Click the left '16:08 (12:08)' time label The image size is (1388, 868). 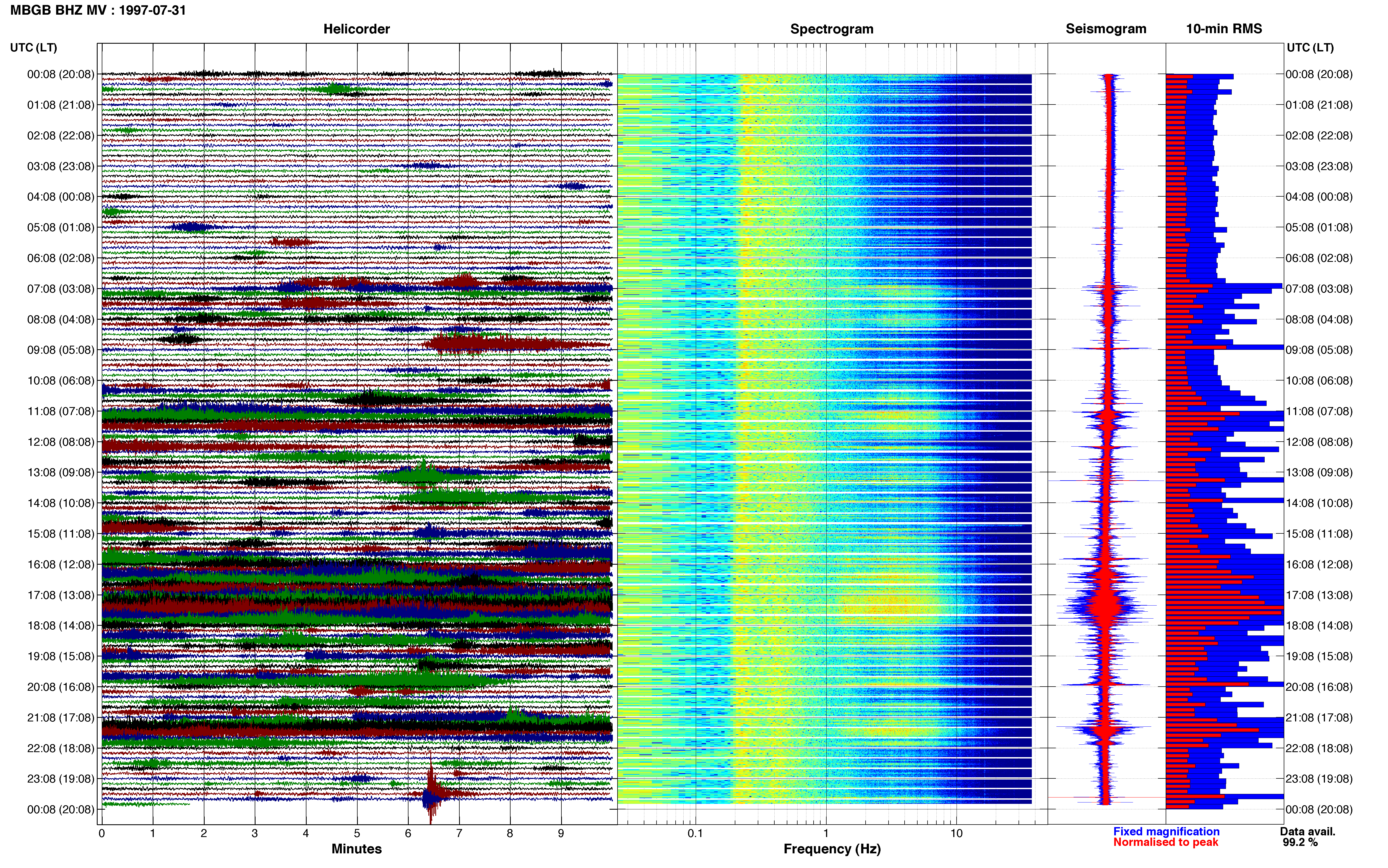(61, 564)
